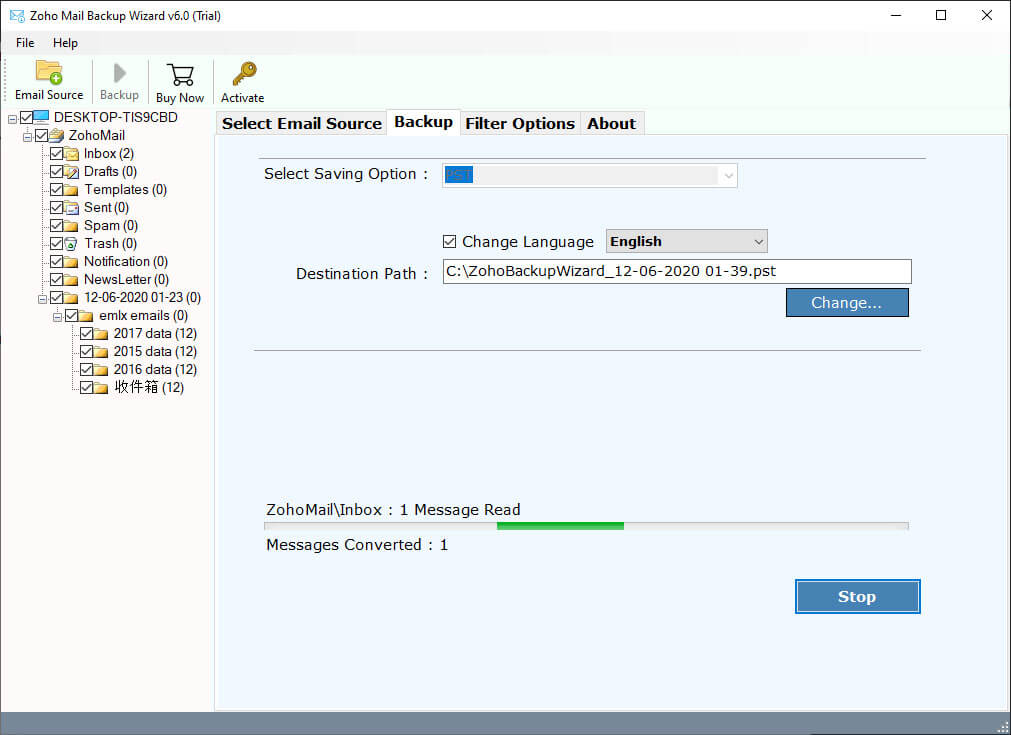This screenshot has width=1011, height=735.
Task: Click 'ZohoMail\Inbox : 1 Message Read' text
Action: pos(393,510)
